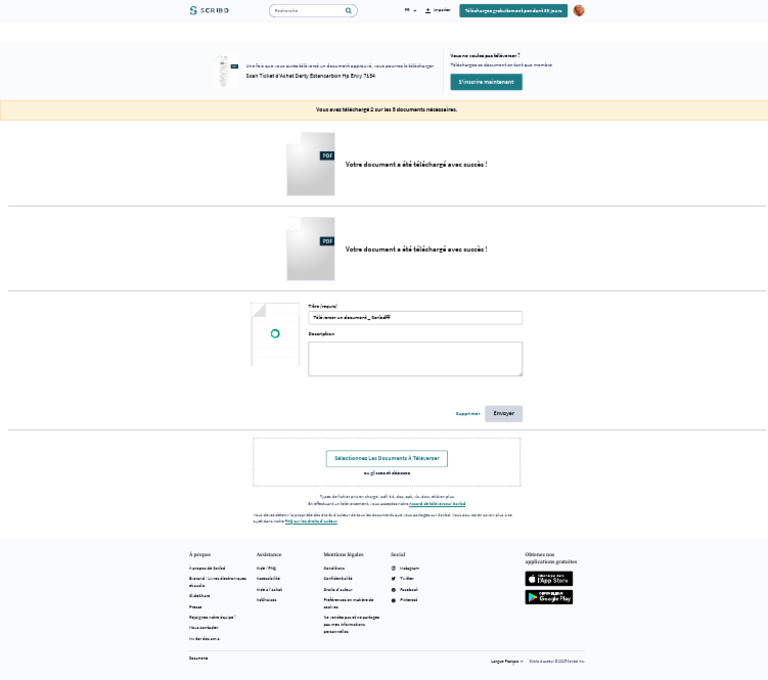This screenshot has height=680, width=768.
Task: Click the upload progress banner text
Action: pyautogui.click(x=386, y=110)
